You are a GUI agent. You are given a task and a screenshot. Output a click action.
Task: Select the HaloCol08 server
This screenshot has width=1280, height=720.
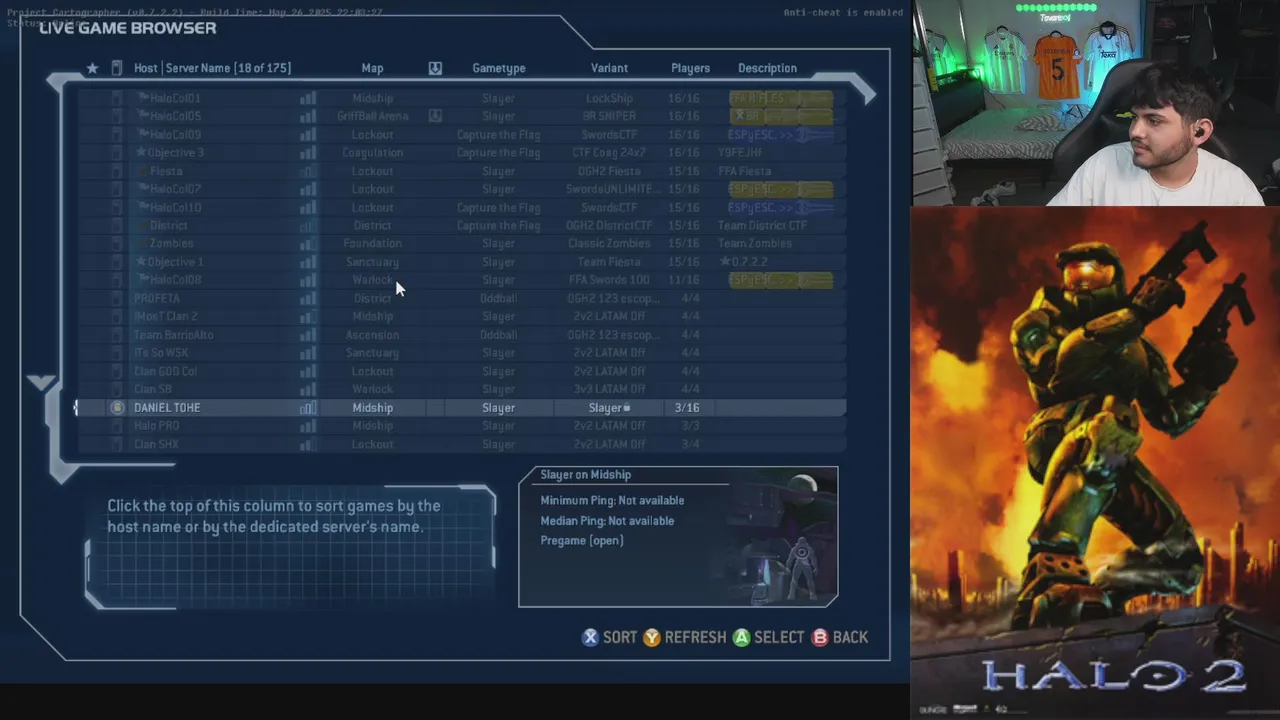point(175,280)
